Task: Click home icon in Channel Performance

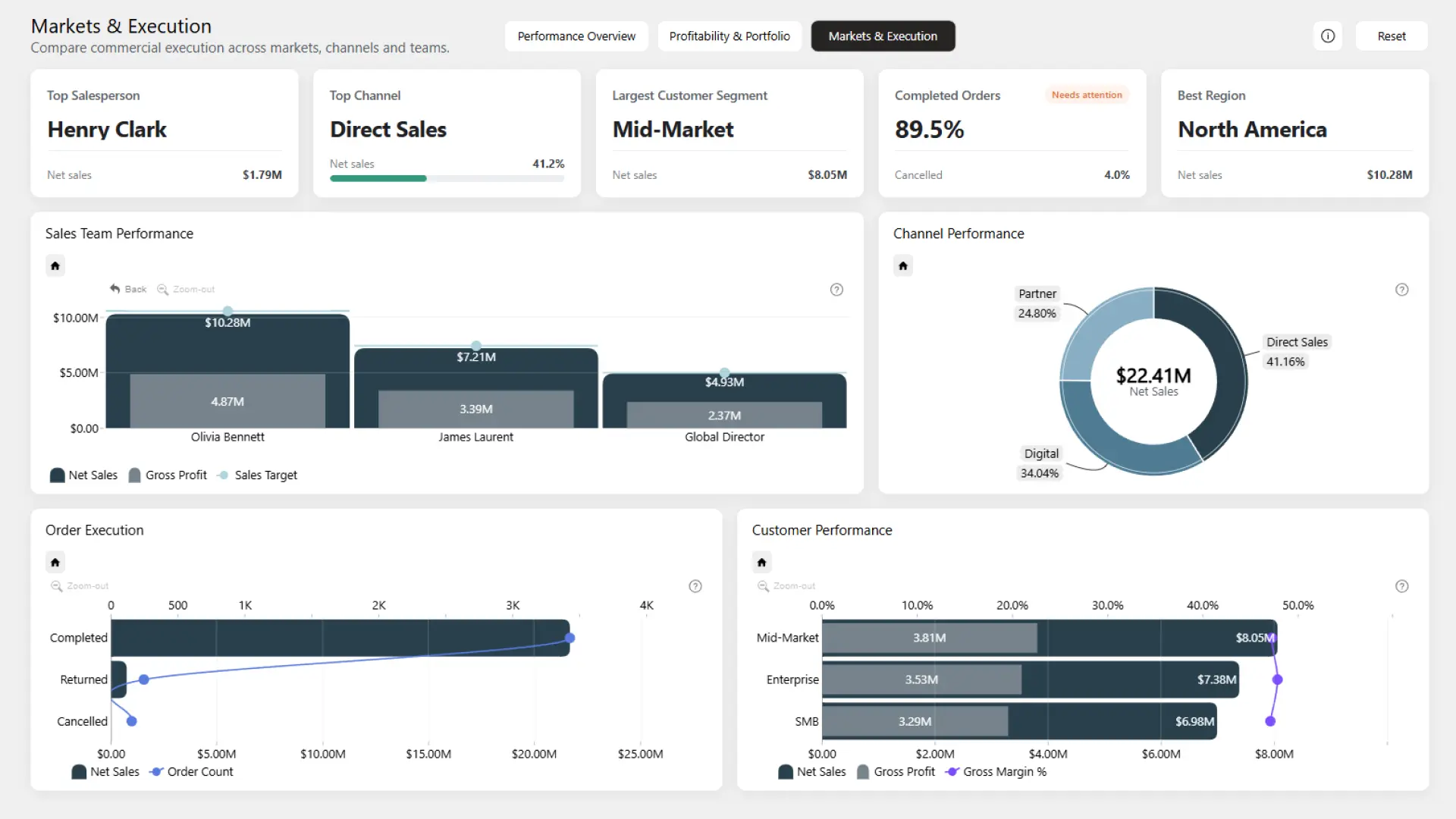Action: 903,266
